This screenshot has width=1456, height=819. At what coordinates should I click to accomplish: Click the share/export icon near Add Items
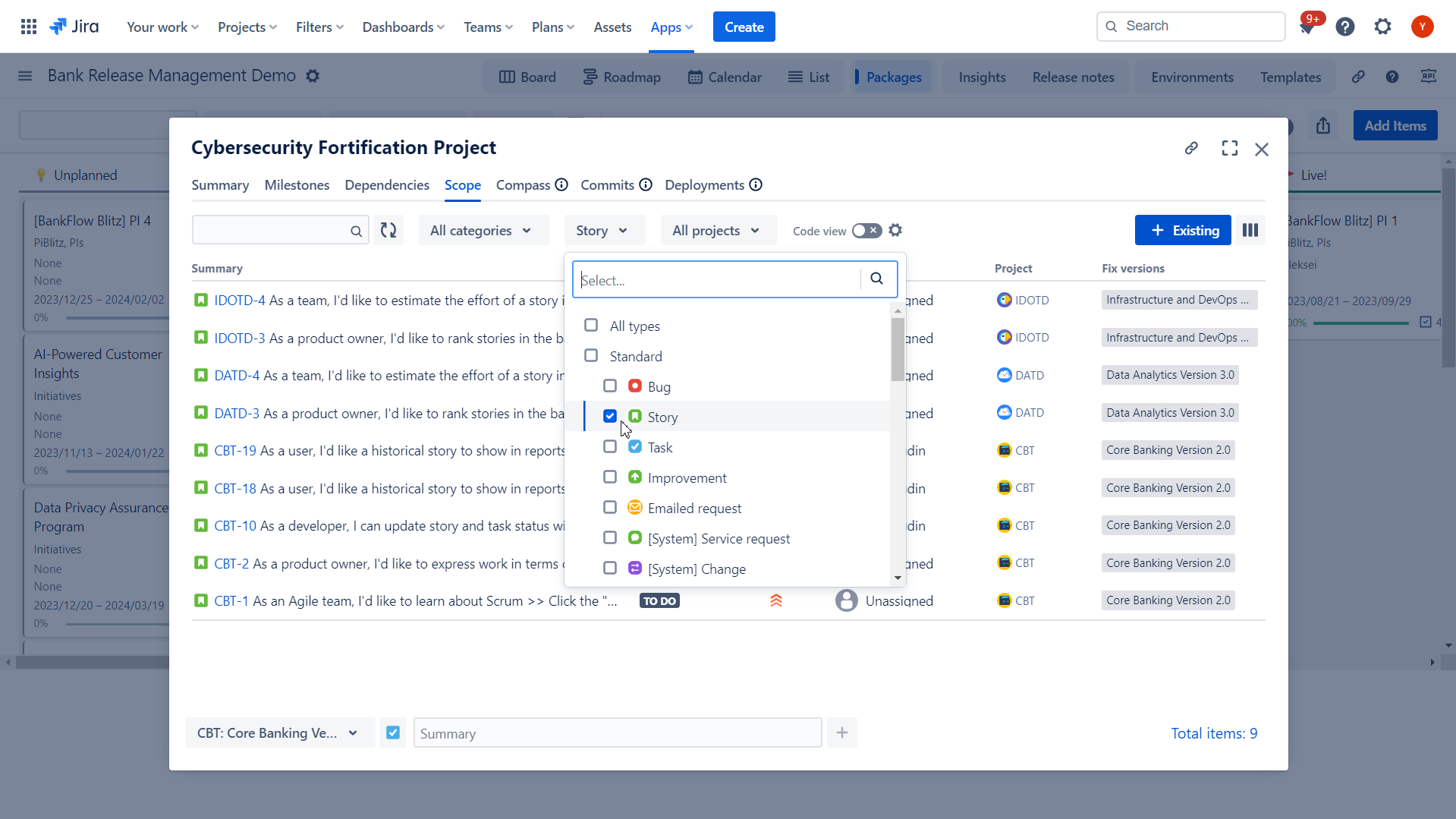click(1322, 125)
